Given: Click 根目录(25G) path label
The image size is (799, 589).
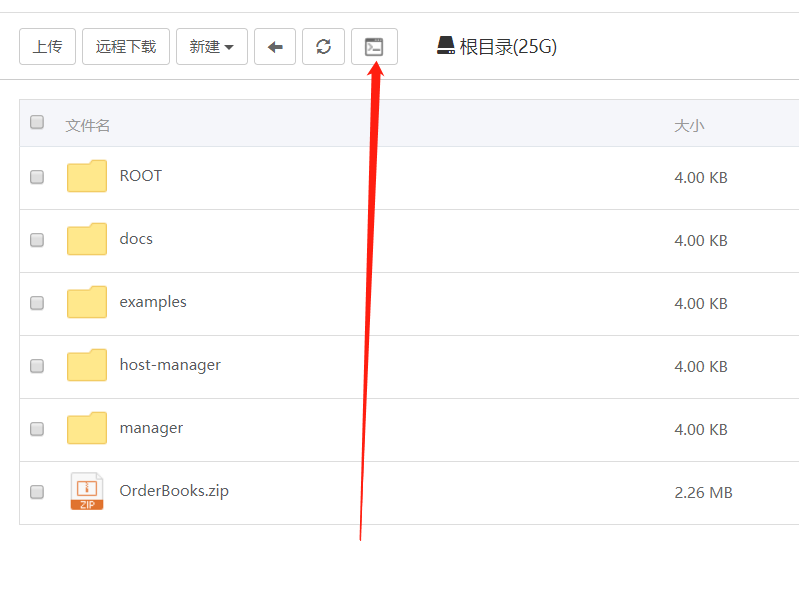Looking at the screenshot, I should coord(508,46).
